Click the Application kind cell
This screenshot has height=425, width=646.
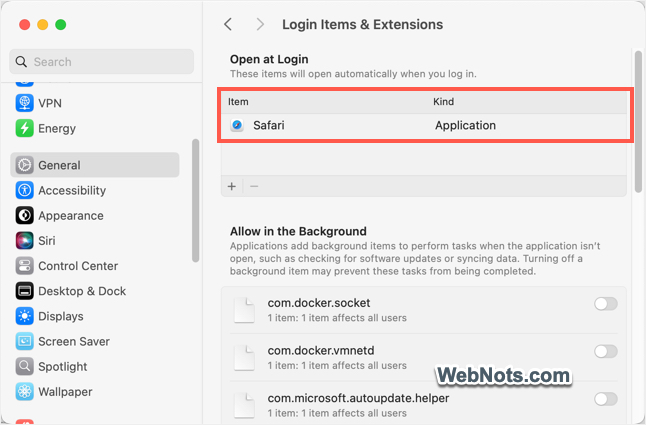click(465, 125)
